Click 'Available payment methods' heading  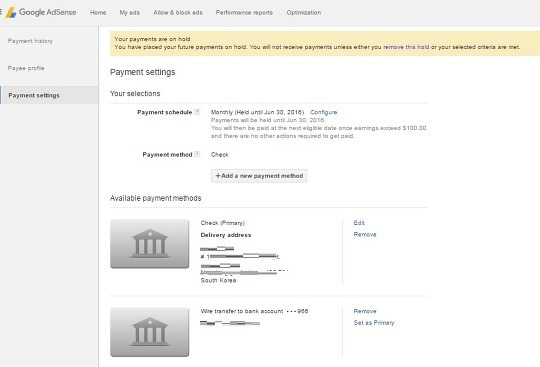(155, 198)
